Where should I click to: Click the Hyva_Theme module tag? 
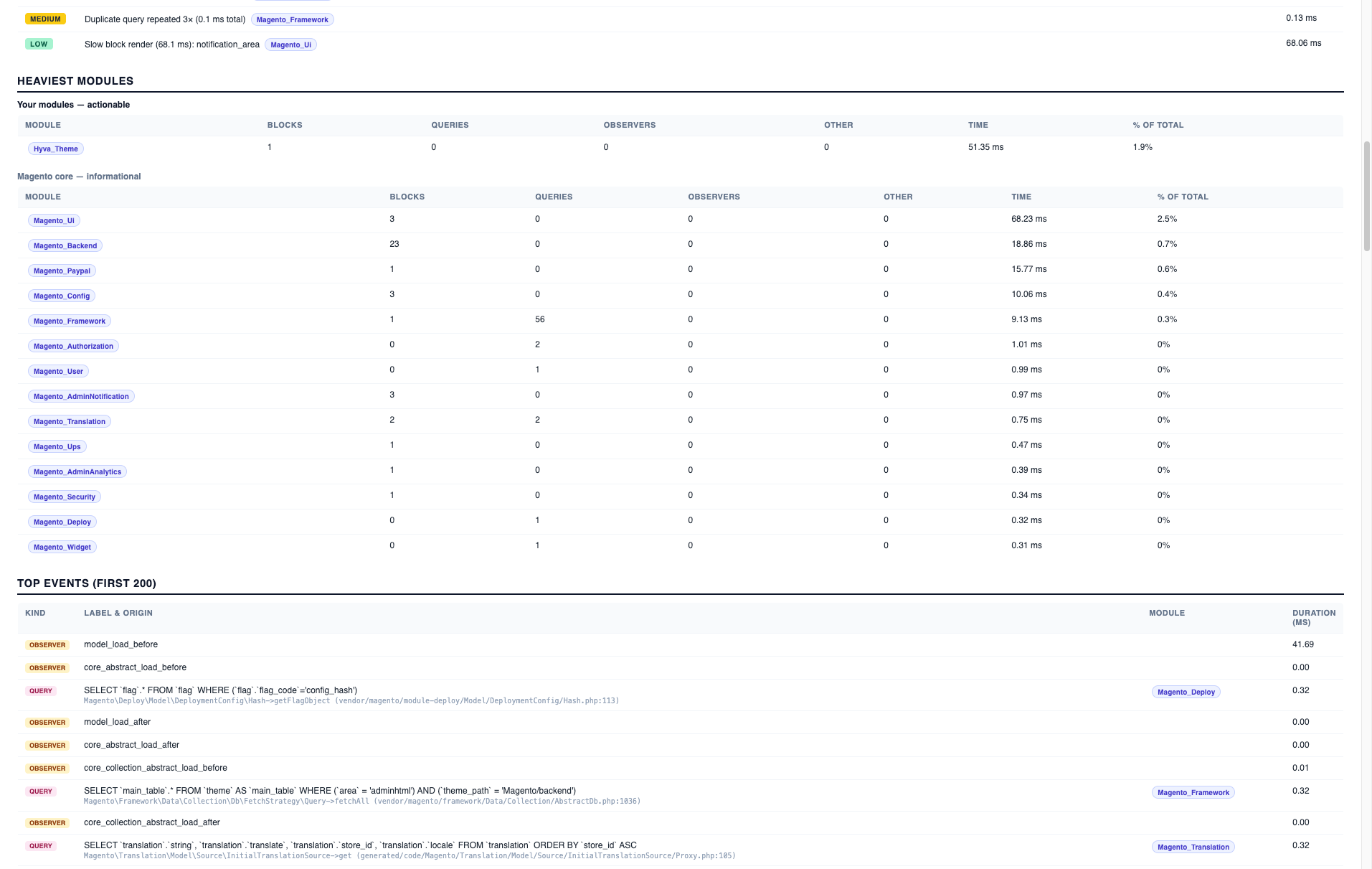pos(56,149)
